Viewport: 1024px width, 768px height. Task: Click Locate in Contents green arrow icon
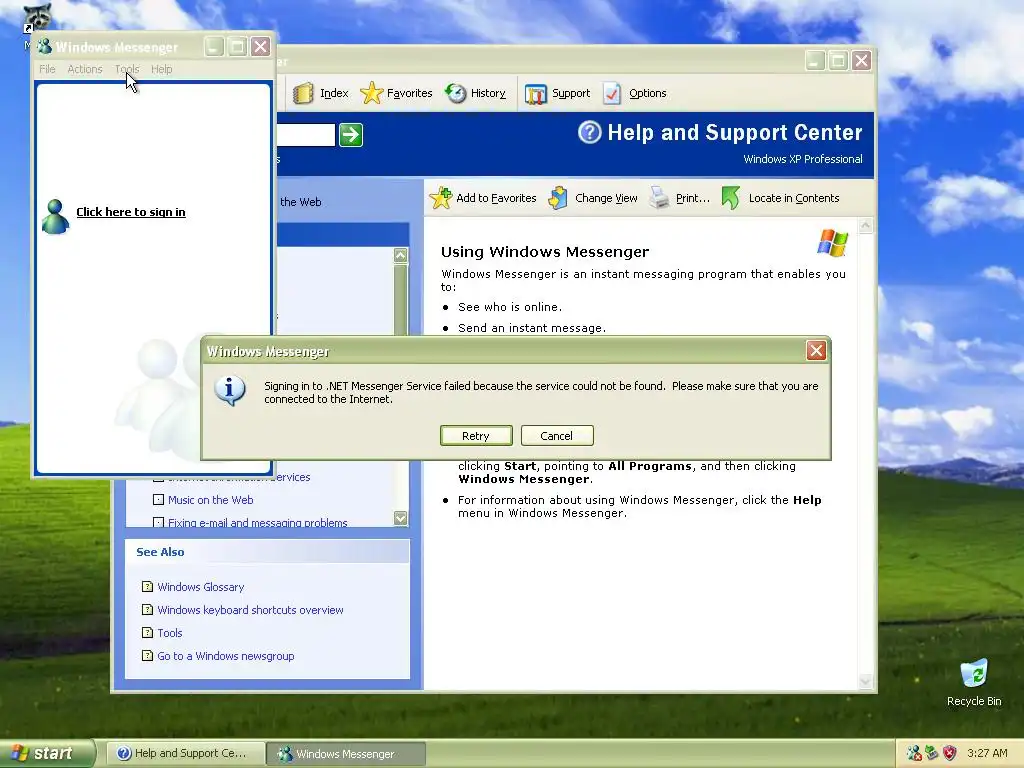[x=731, y=198]
